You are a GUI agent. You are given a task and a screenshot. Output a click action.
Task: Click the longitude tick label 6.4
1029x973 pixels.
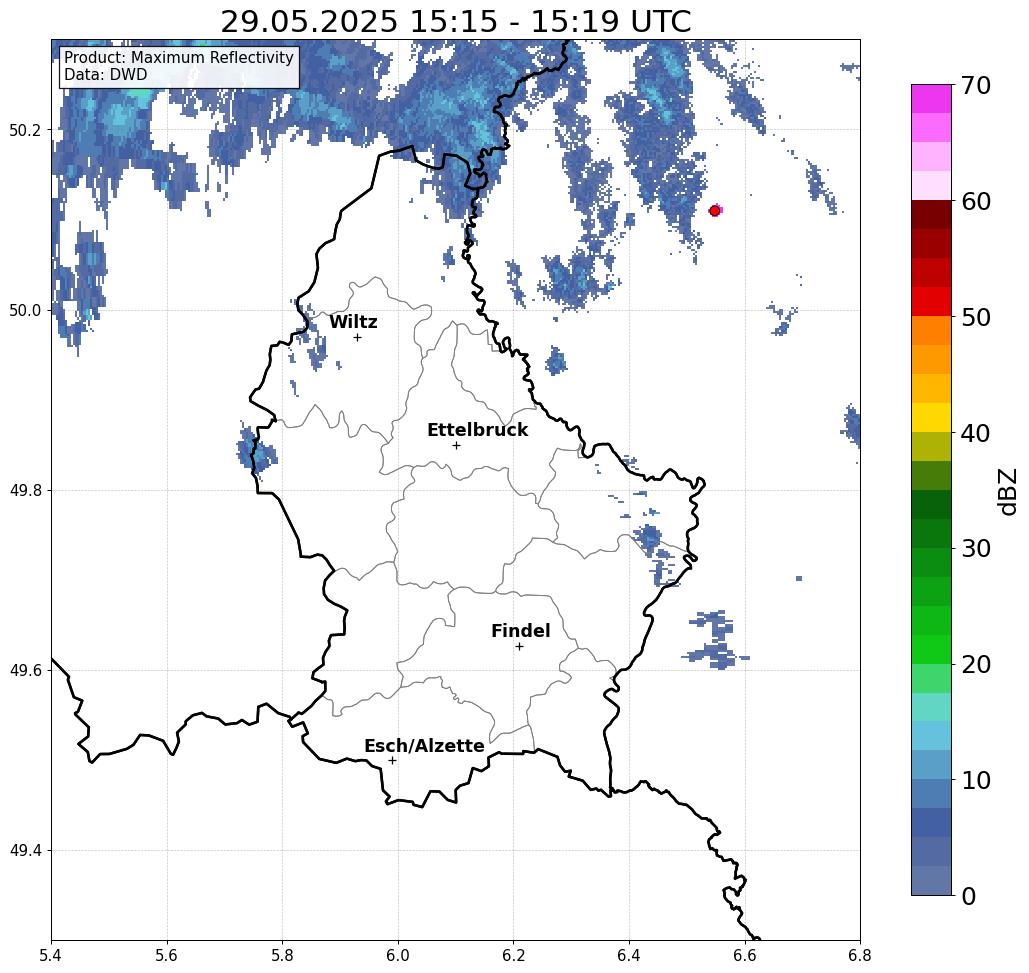(x=629, y=955)
